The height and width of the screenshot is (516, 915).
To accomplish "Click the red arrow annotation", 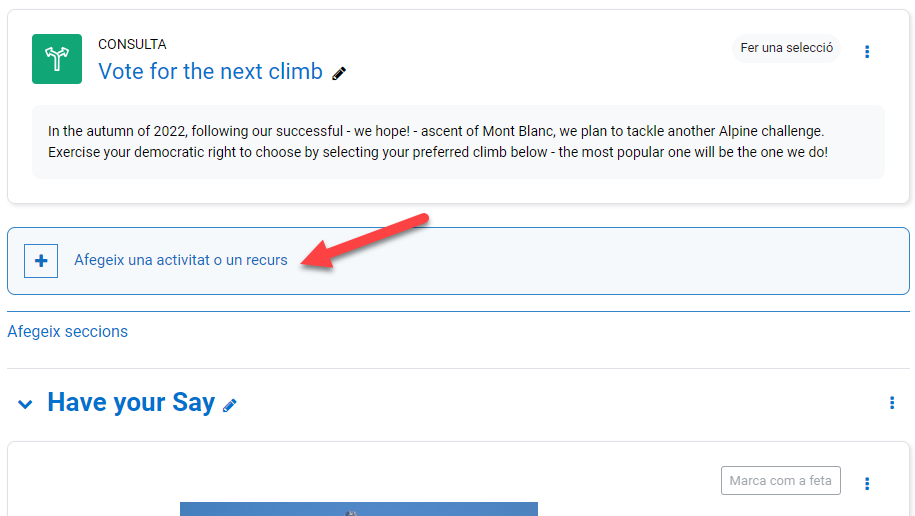I will click(x=368, y=238).
